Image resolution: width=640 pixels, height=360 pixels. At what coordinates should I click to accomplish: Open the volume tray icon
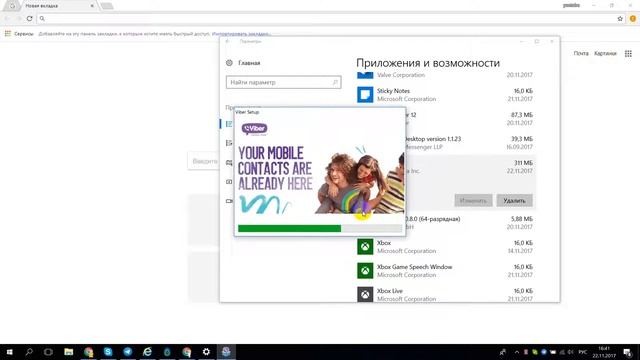coord(570,352)
